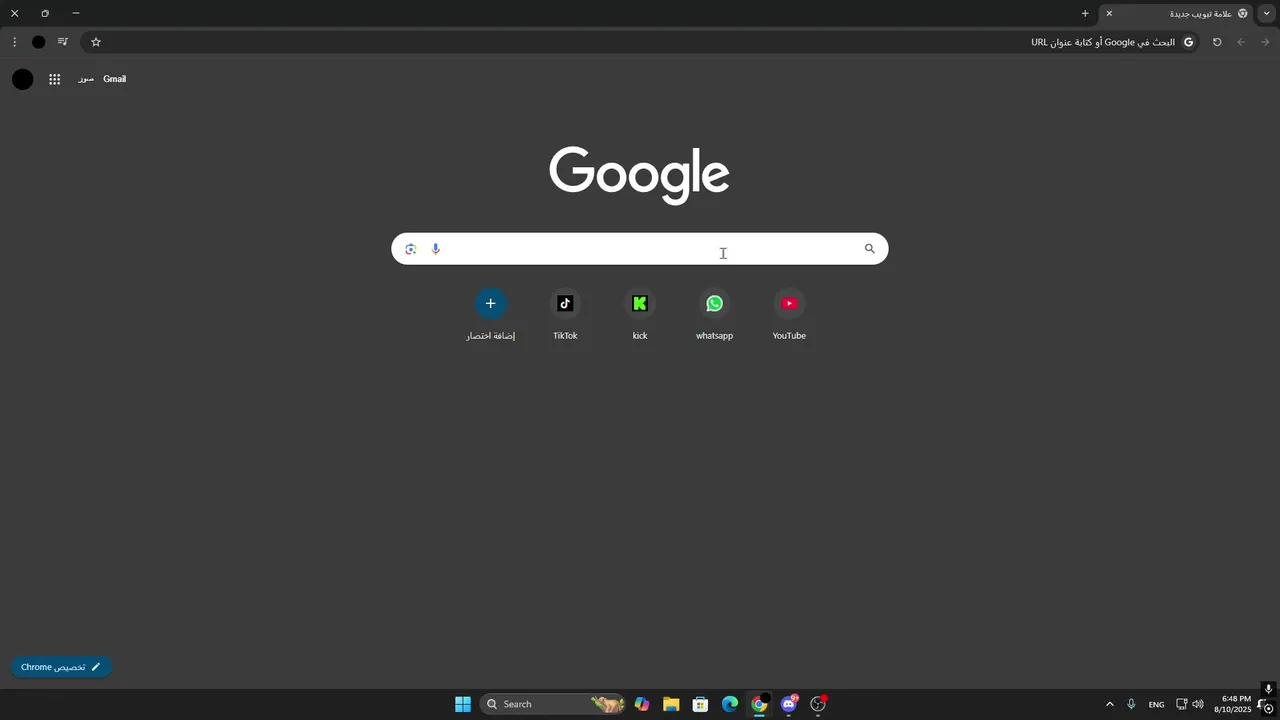Open the TikTok shortcut
Screen dimensions: 1280x720
click(x=565, y=314)
